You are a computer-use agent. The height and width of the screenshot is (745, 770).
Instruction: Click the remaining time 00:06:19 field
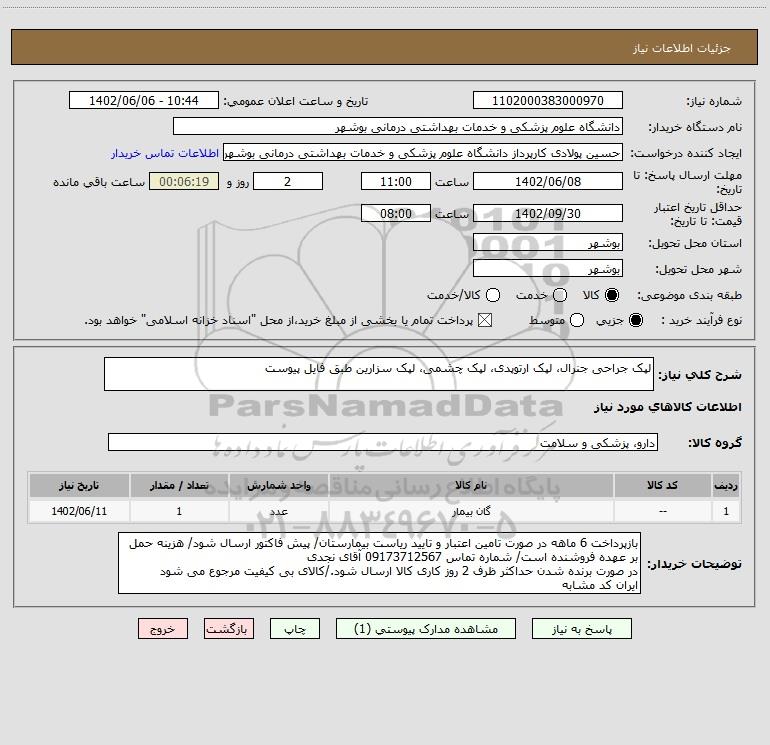[184, 181]
